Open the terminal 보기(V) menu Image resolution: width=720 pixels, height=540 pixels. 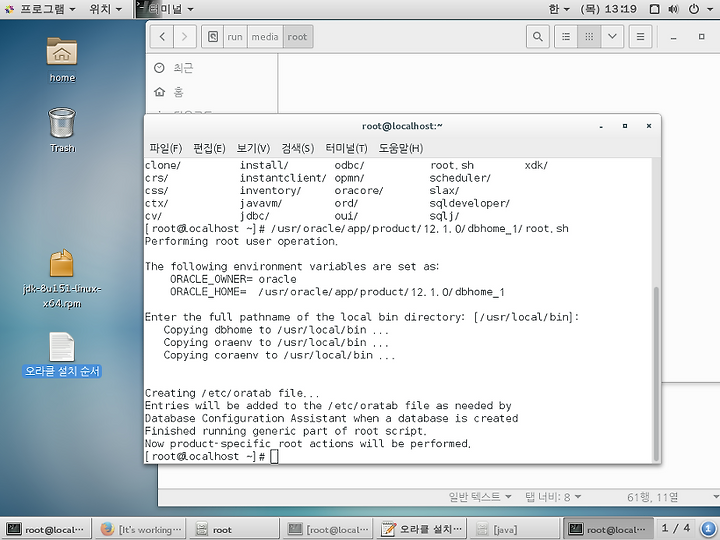click(x=253, y=148)
